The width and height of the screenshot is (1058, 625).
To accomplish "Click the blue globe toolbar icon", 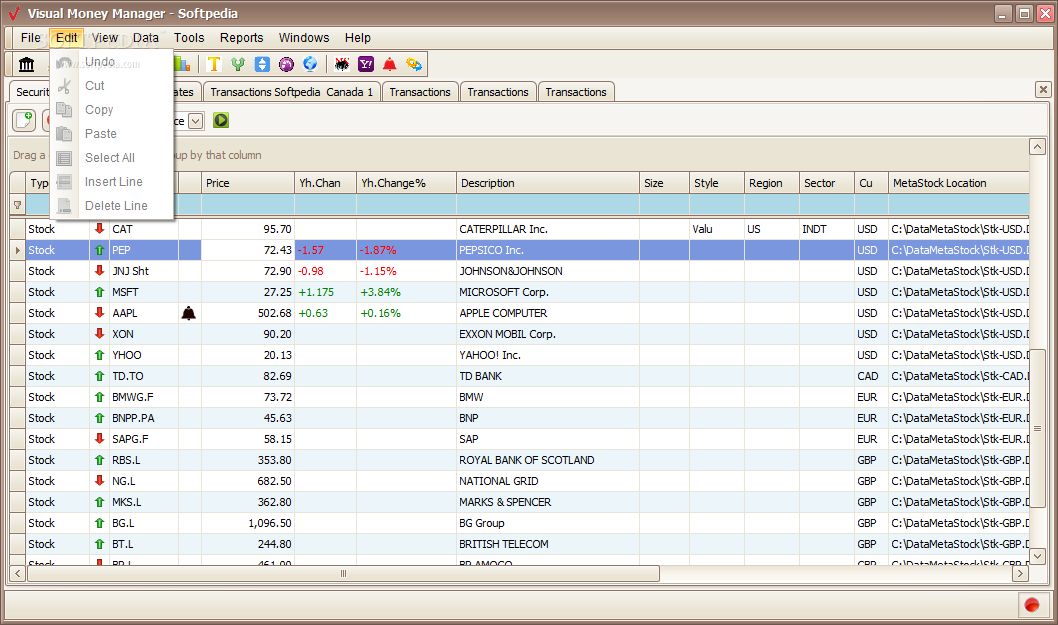I will point(310,64).
